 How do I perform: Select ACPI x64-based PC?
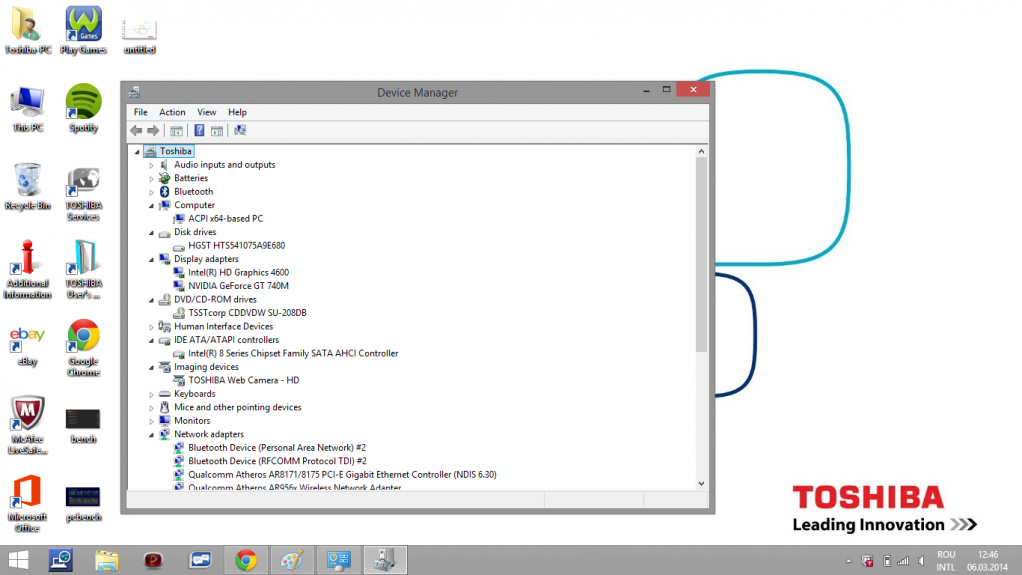pyautogui.click(x=226, y=218)
